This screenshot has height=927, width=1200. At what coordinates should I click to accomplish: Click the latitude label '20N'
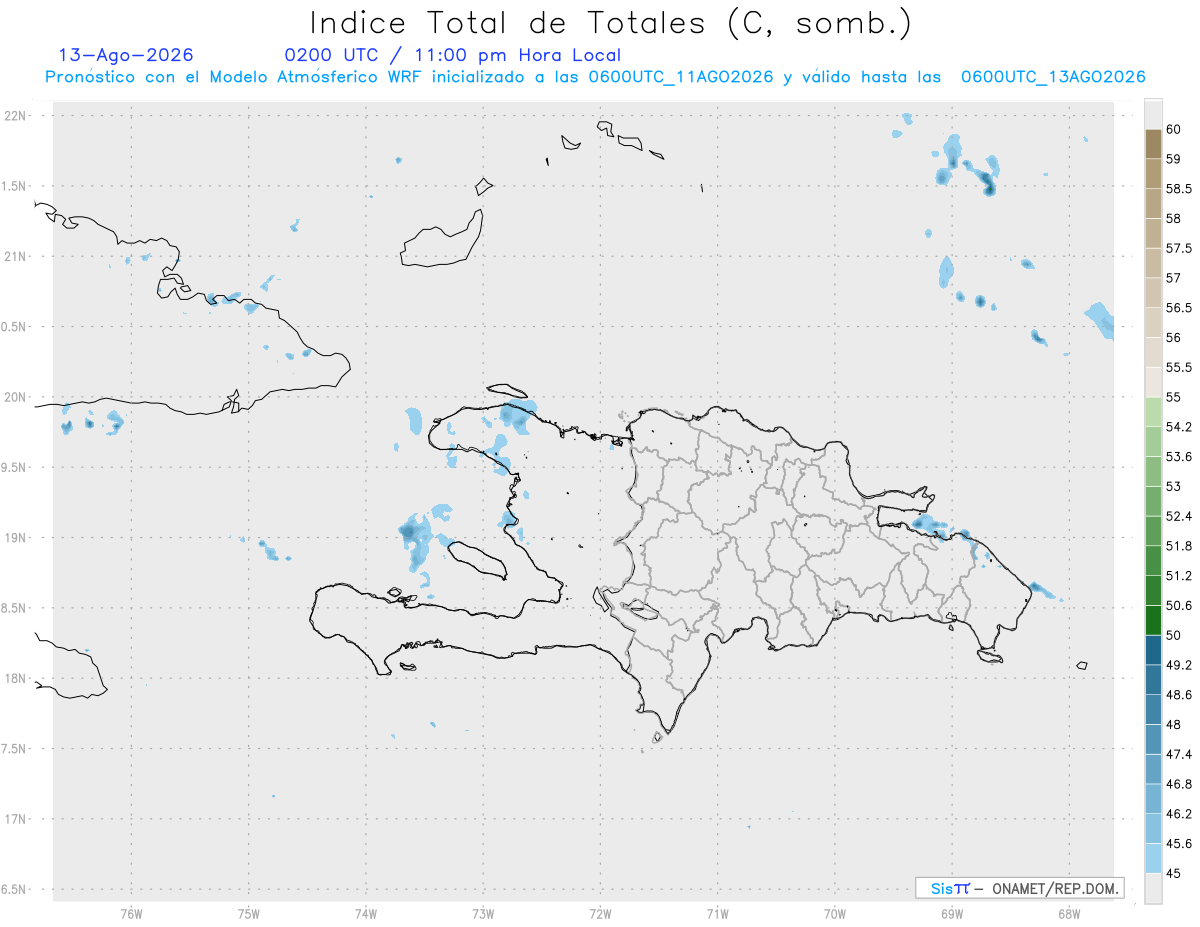point(15,397)
